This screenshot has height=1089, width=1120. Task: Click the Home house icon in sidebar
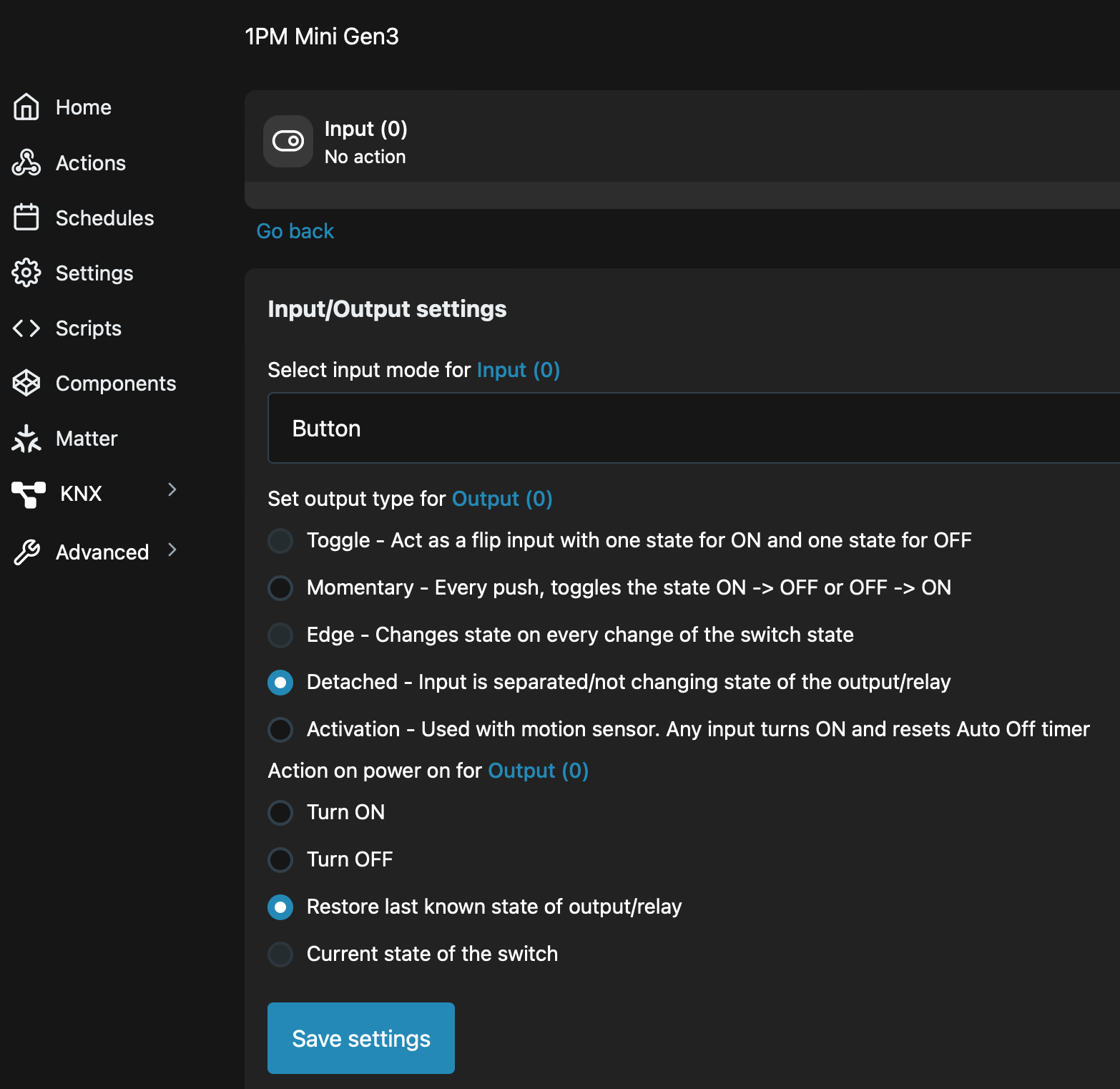[x=26, y=107]
